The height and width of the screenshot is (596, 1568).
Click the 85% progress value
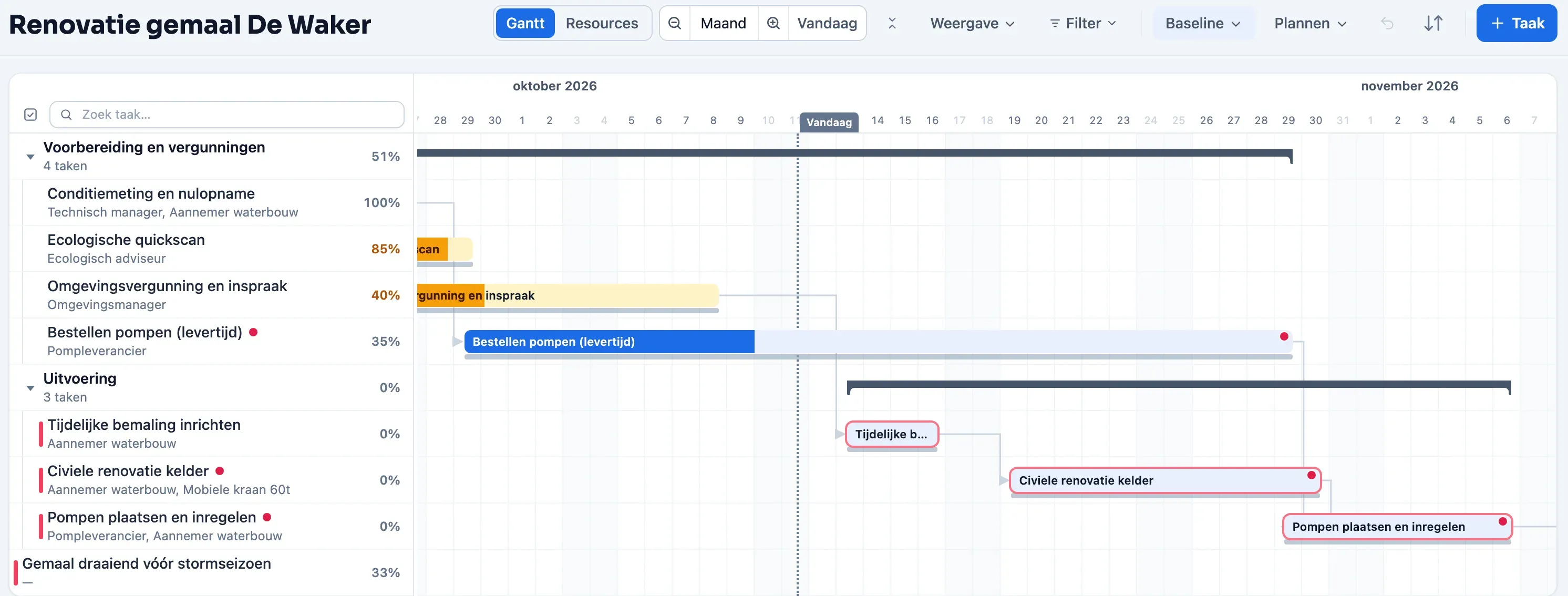[x=385, y=249]
